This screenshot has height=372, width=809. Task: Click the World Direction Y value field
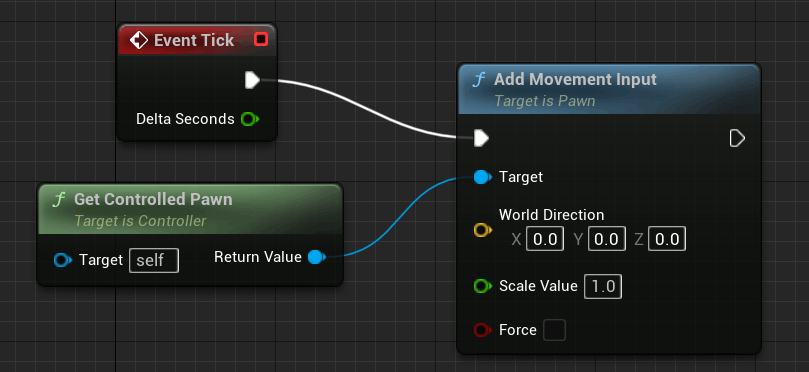pyautogui.click(x=607, y=239)
